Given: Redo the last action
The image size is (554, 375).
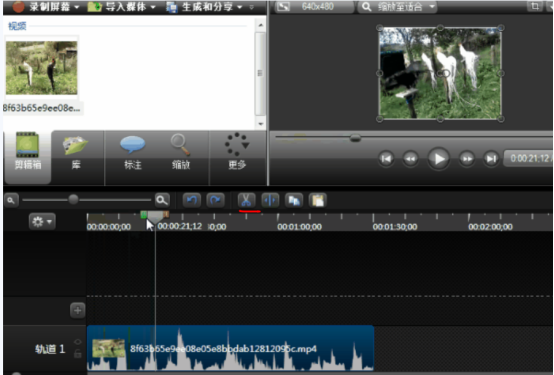Looking at the screenshot, I should 215,200.
